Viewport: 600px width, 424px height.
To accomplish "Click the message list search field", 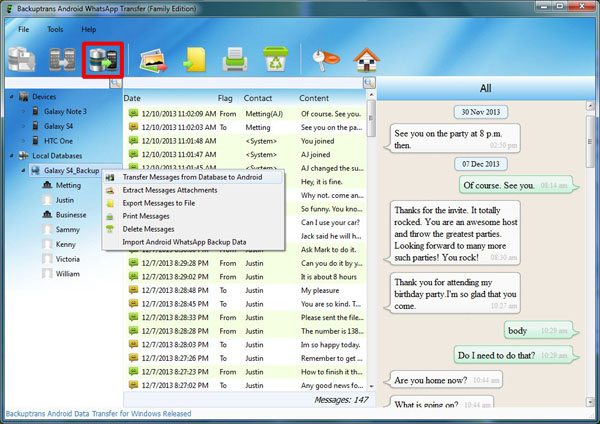I will coord(243,83).
